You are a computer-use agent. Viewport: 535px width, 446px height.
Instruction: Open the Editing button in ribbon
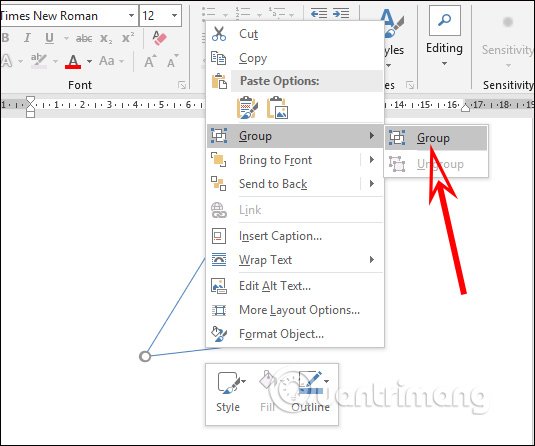click(444, 37)
